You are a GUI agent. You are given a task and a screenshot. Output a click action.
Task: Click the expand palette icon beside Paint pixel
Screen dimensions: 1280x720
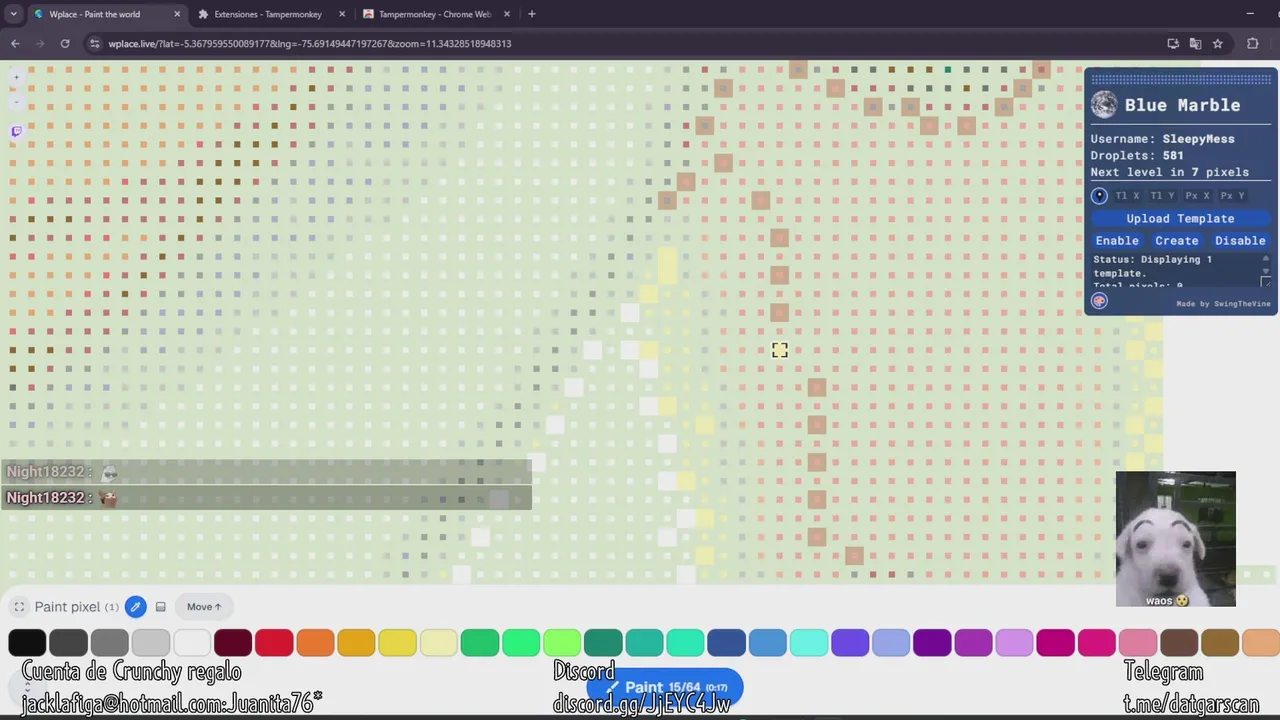coord(19,607)
